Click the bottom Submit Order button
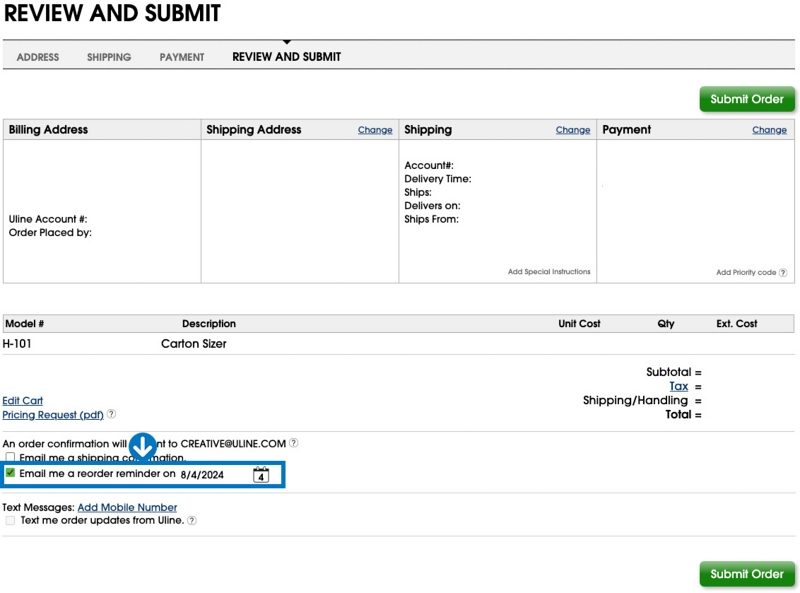This screenshot has width=800, height=593. [746, 574]
